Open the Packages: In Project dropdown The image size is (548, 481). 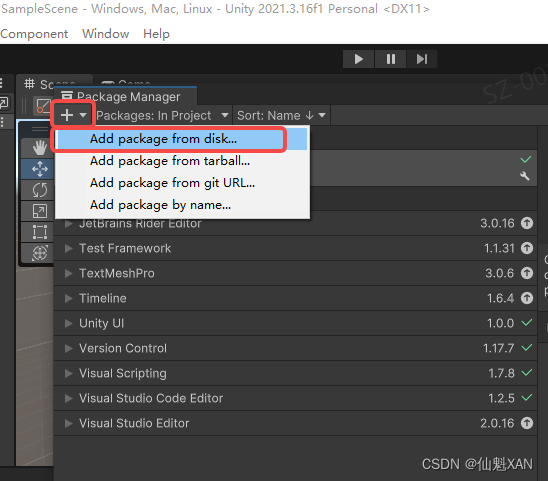tap(163, 115)
